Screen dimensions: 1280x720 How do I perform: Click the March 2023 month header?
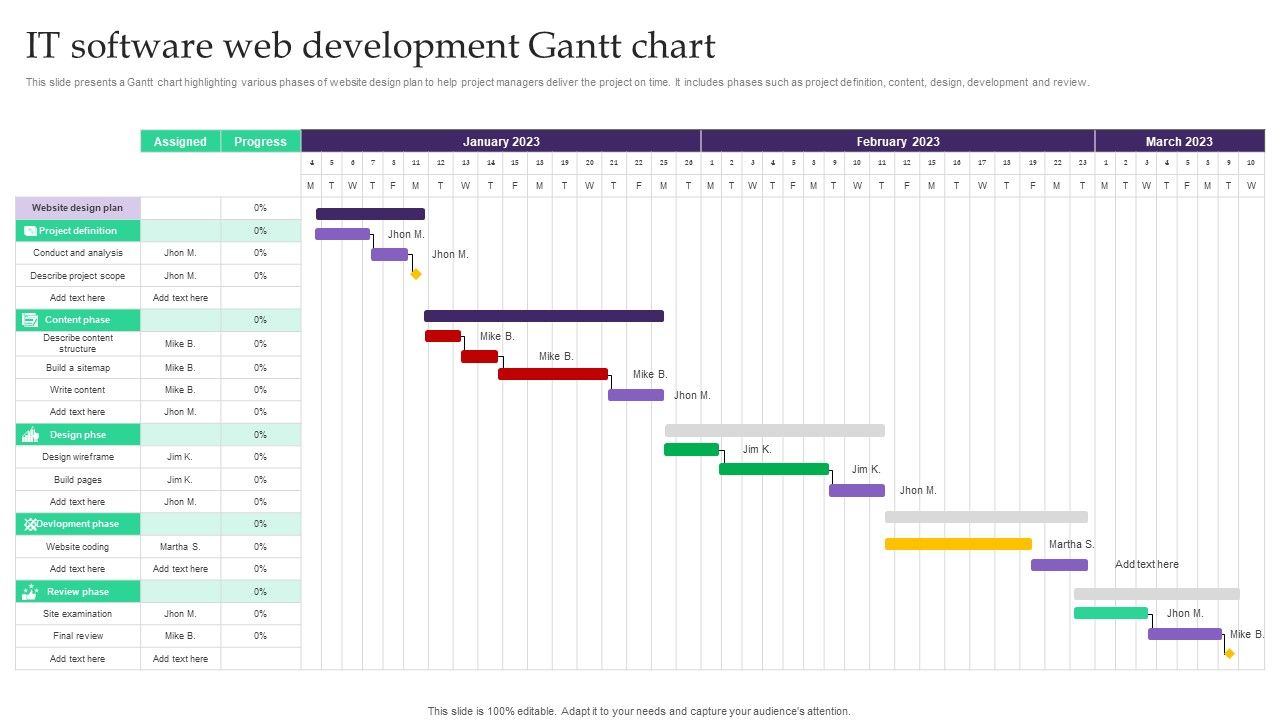[x=1180, y=141]
